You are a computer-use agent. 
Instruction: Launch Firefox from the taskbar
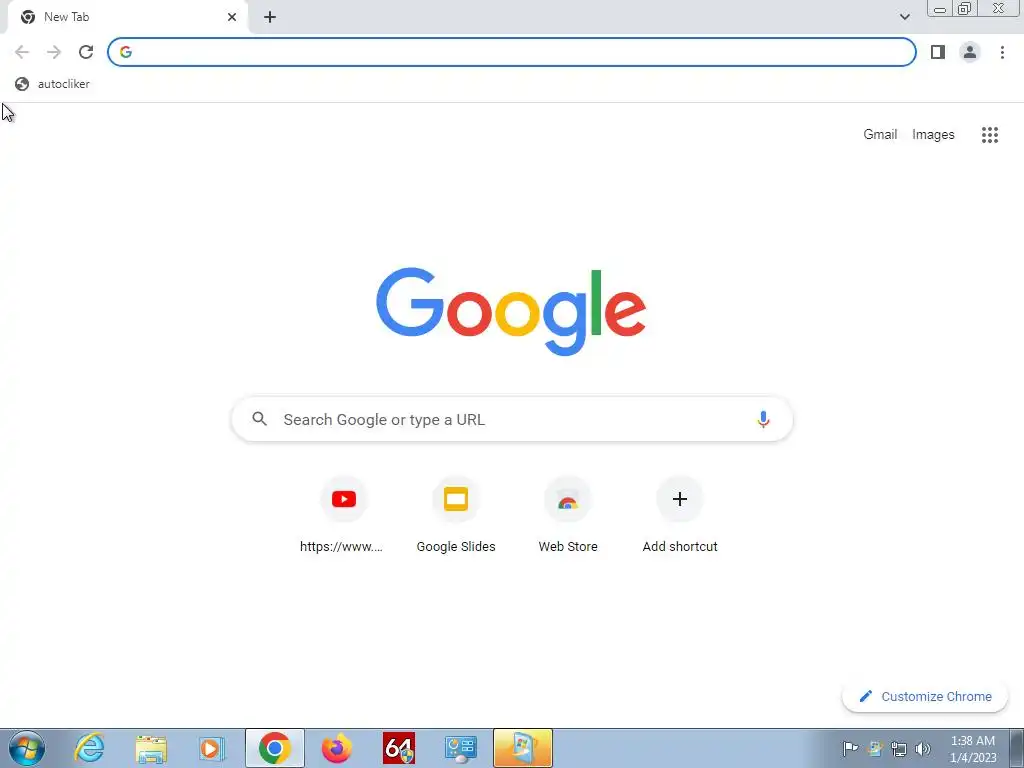click(337, 748)
